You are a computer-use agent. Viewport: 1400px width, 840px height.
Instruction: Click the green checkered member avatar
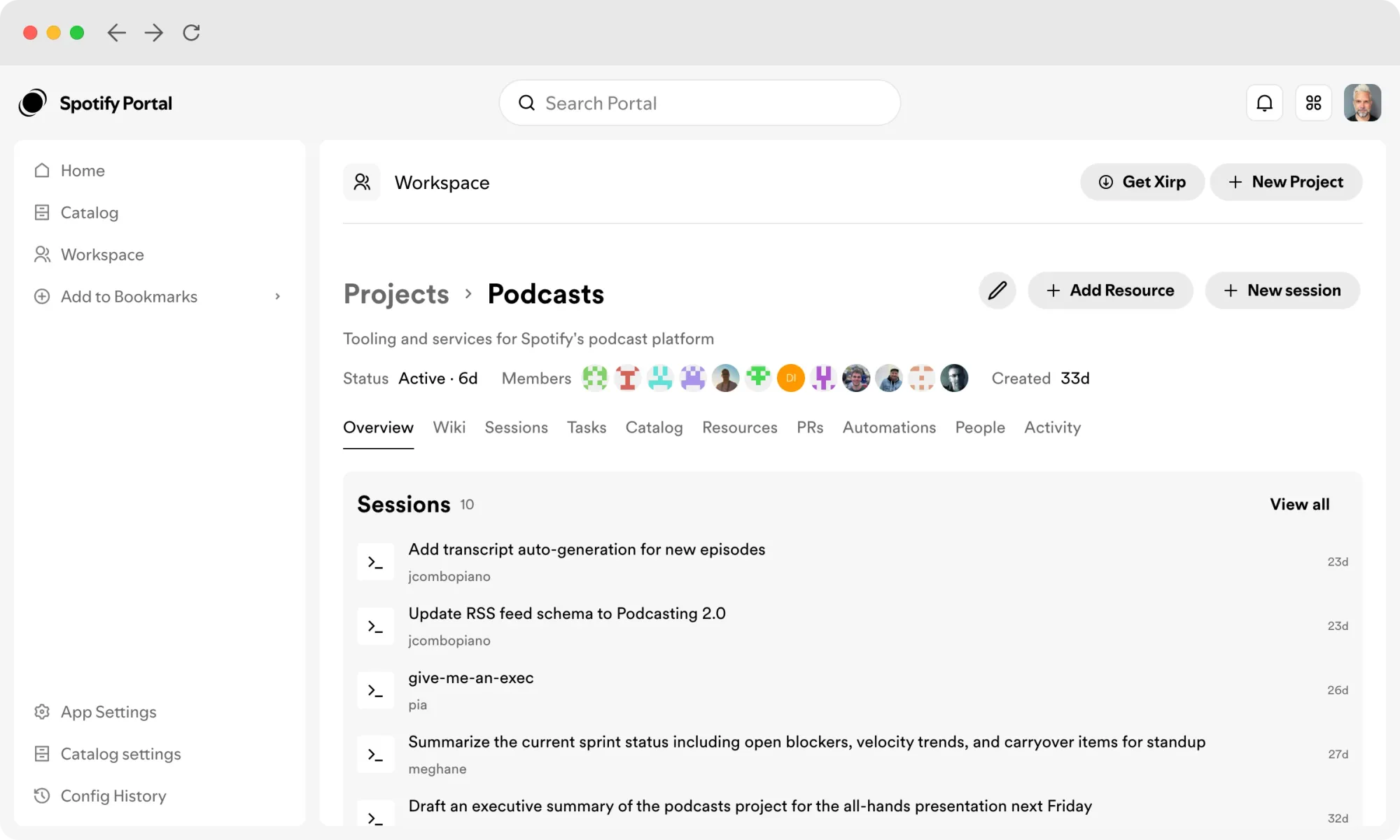pyautogui.click(x=595, y=378)
